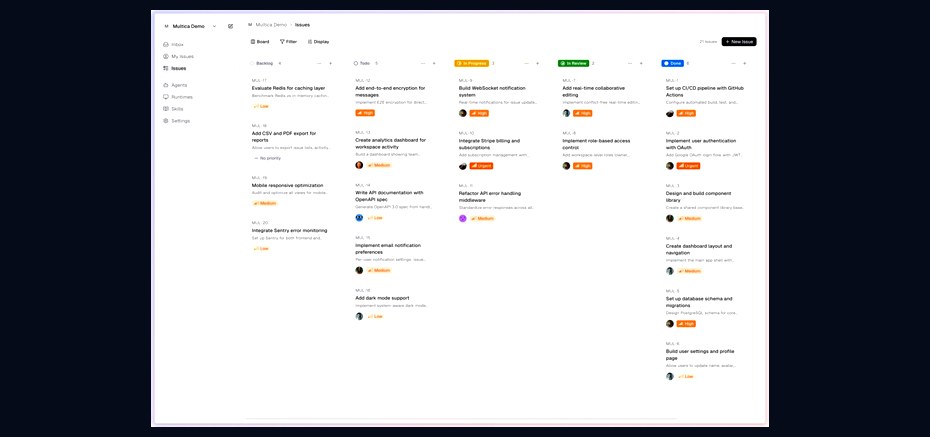The height and width of the screenshot is (437, 930).
Task: Select Issues in the sidebar
Action: (x=174, y=68)
